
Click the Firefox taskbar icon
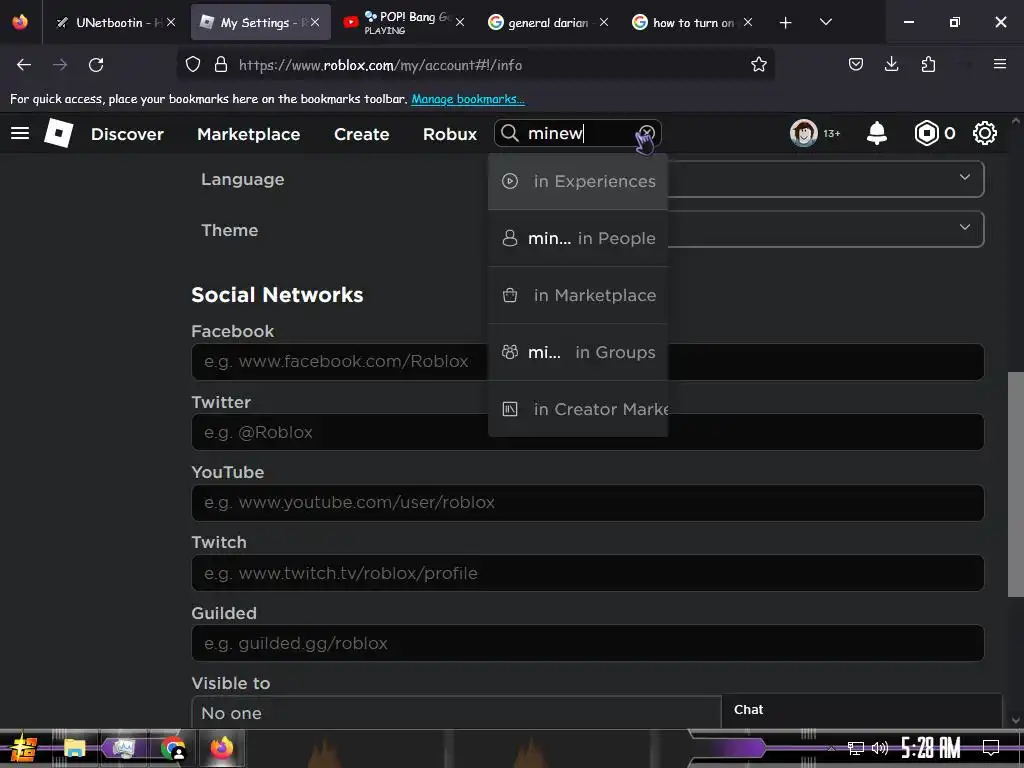point(221,748)
